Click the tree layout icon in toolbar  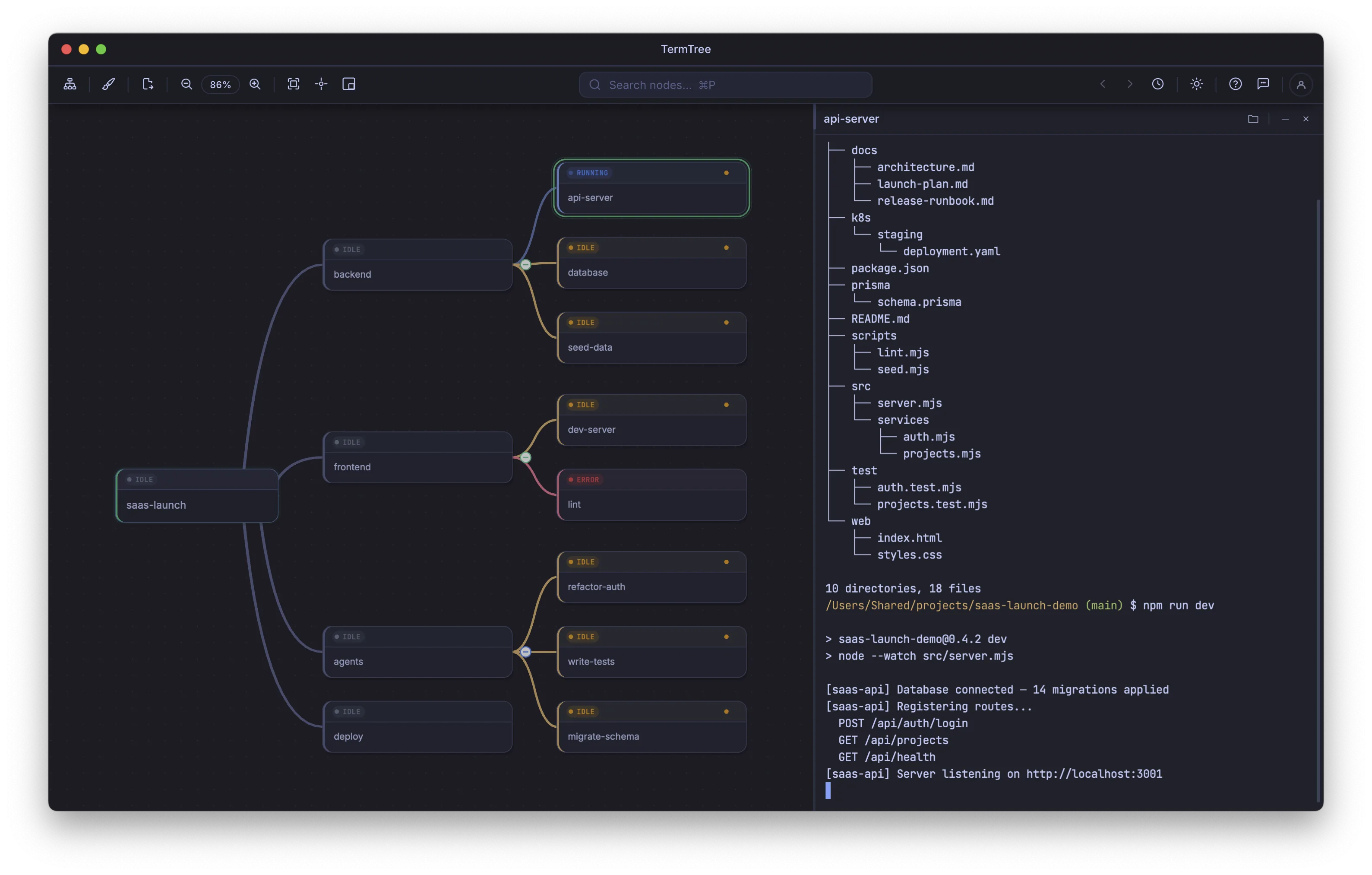click(x=70, y=84)
